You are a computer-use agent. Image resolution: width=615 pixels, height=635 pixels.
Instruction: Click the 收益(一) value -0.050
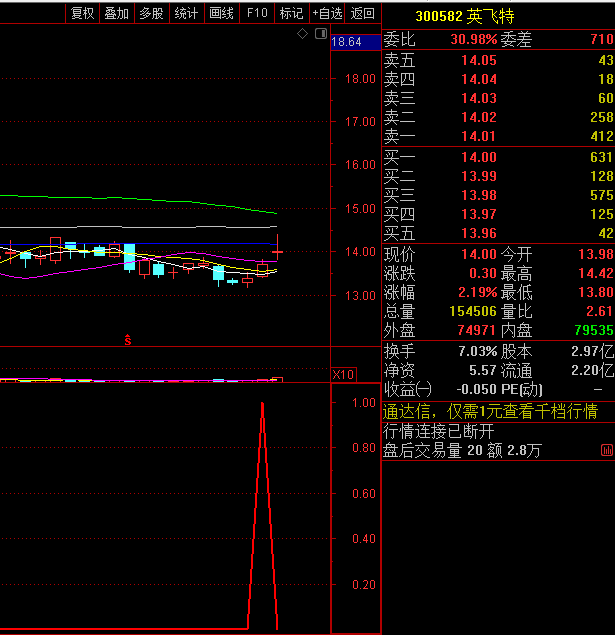pos(477,389)
